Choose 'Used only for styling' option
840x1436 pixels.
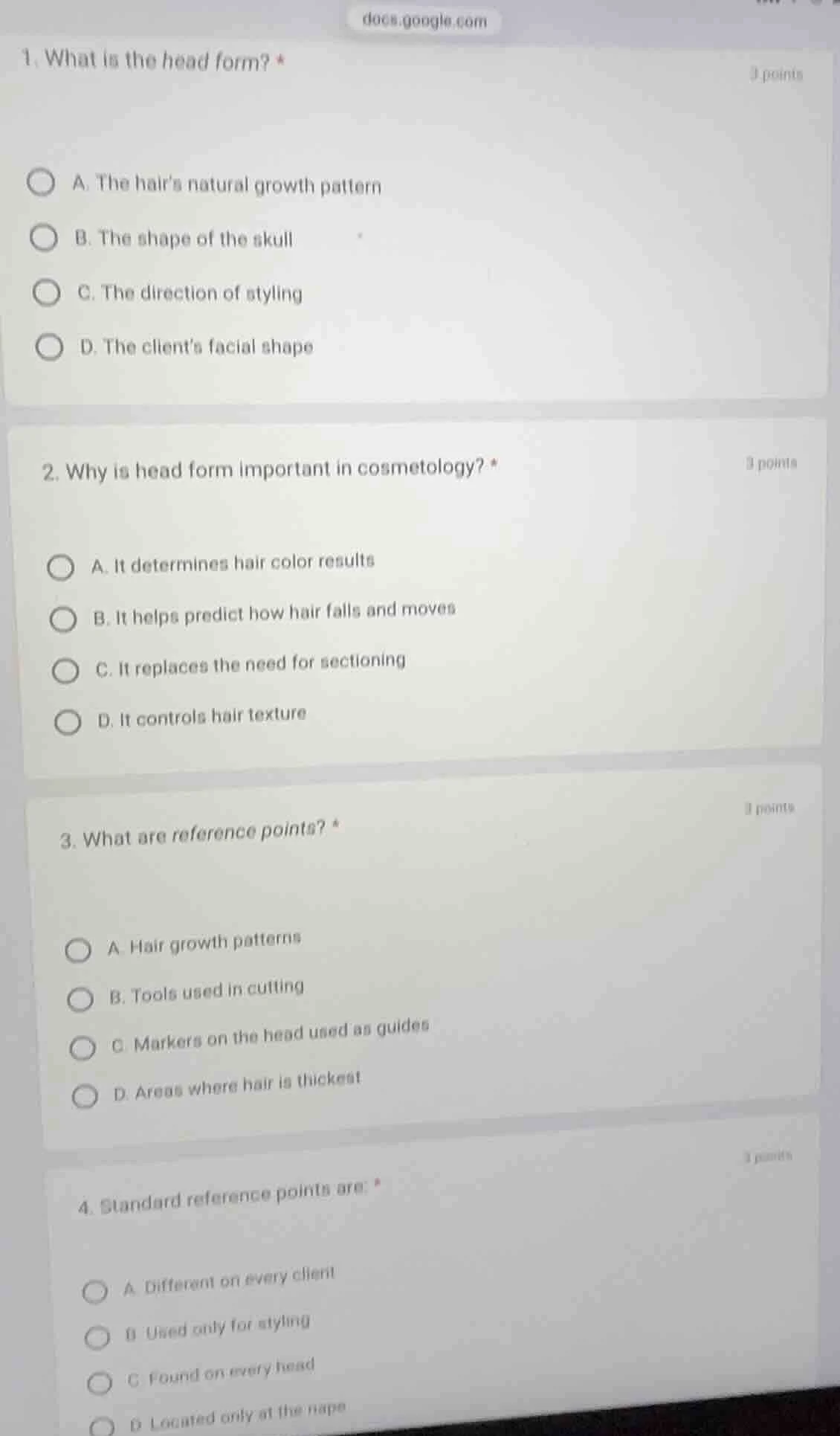(x=97, y=1339)
